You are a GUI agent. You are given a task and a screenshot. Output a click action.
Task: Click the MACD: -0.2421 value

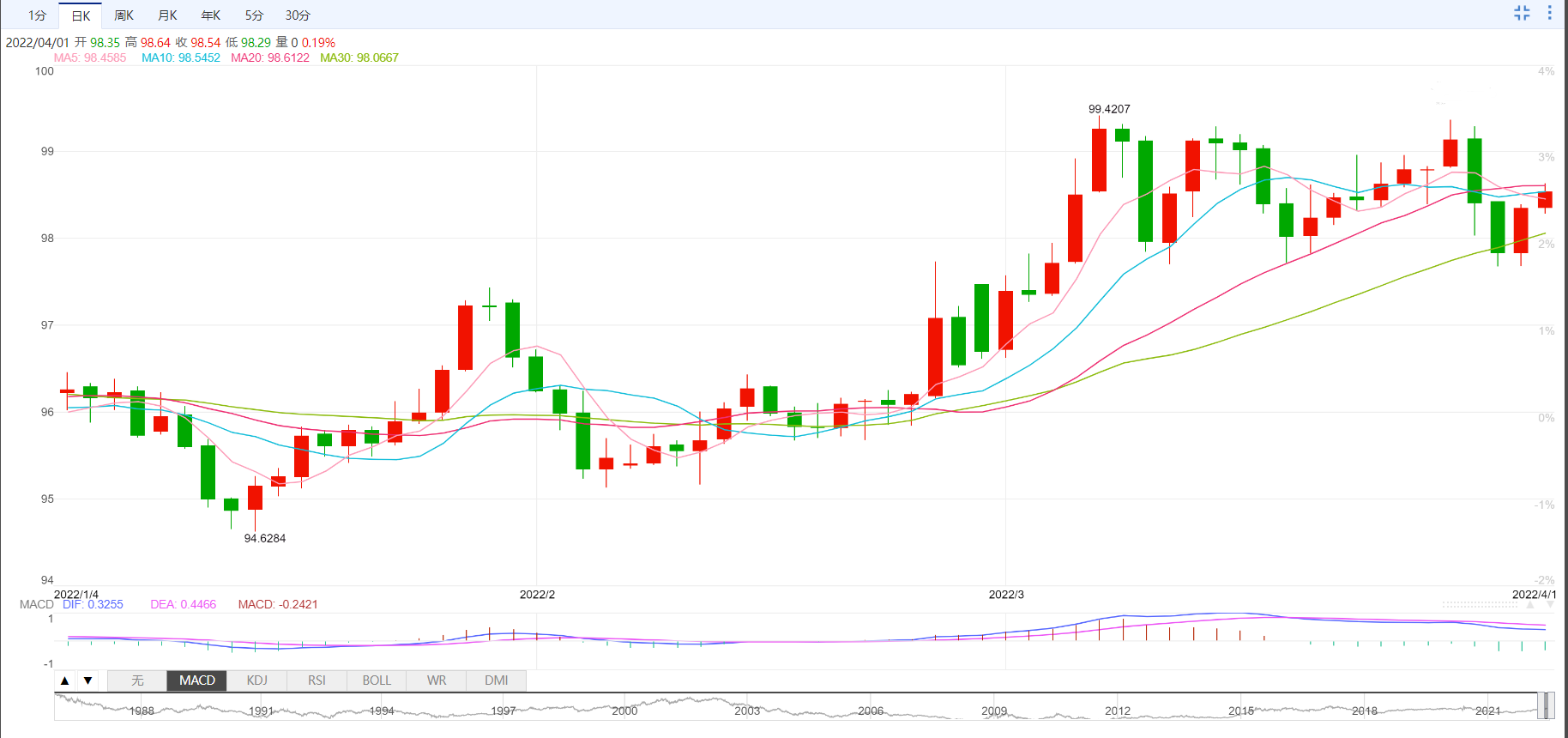click(278, 604)
